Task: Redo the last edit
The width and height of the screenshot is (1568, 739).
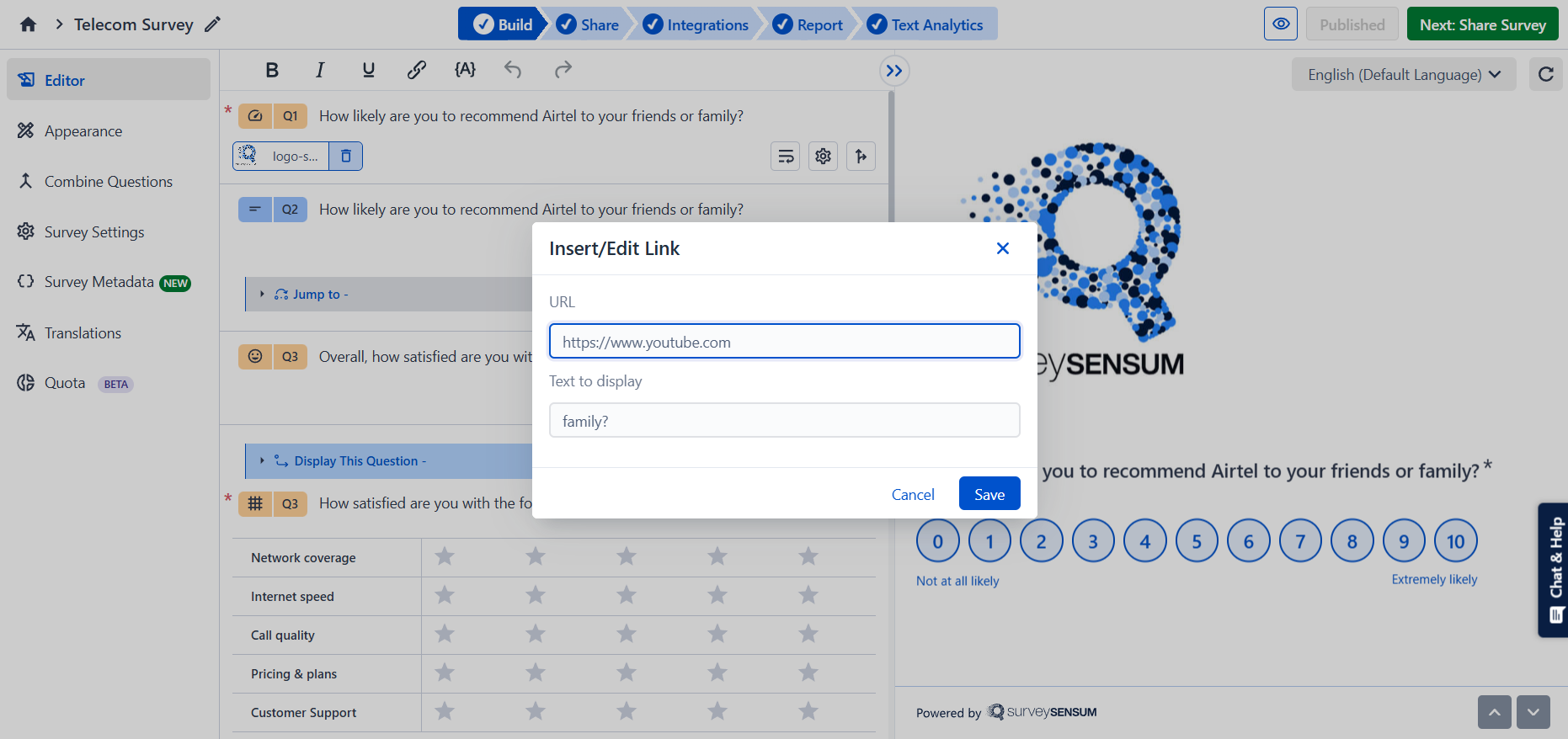Action: point(563,70)
